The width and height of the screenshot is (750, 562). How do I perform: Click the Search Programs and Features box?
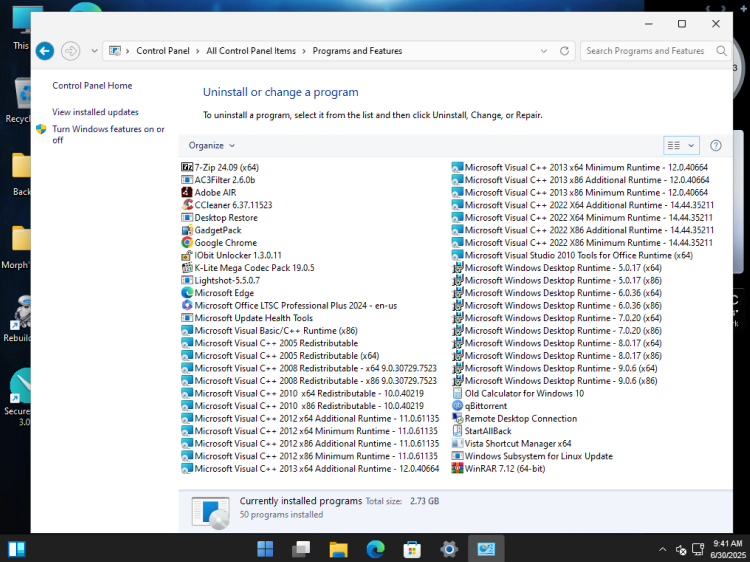[x=646, y=51]
